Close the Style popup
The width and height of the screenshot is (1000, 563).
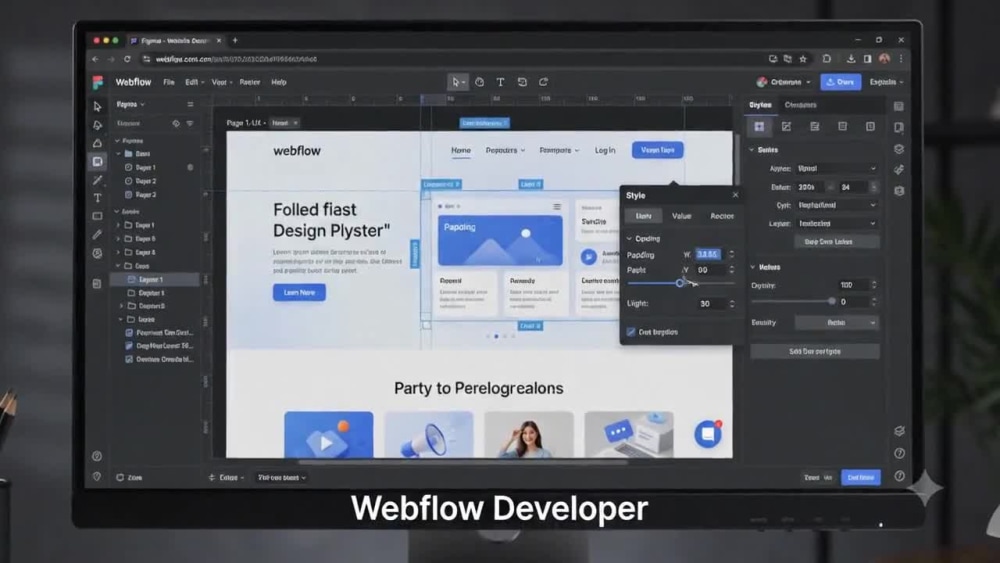click(735, 195)
